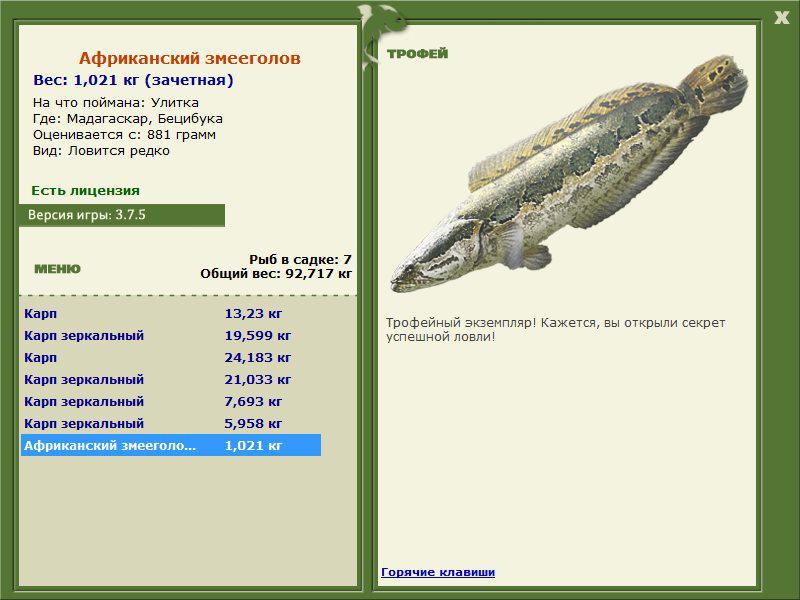Select the Карп row weighing 13,23 кг
This screenshot has height=600, width=800.
[171, 313]
